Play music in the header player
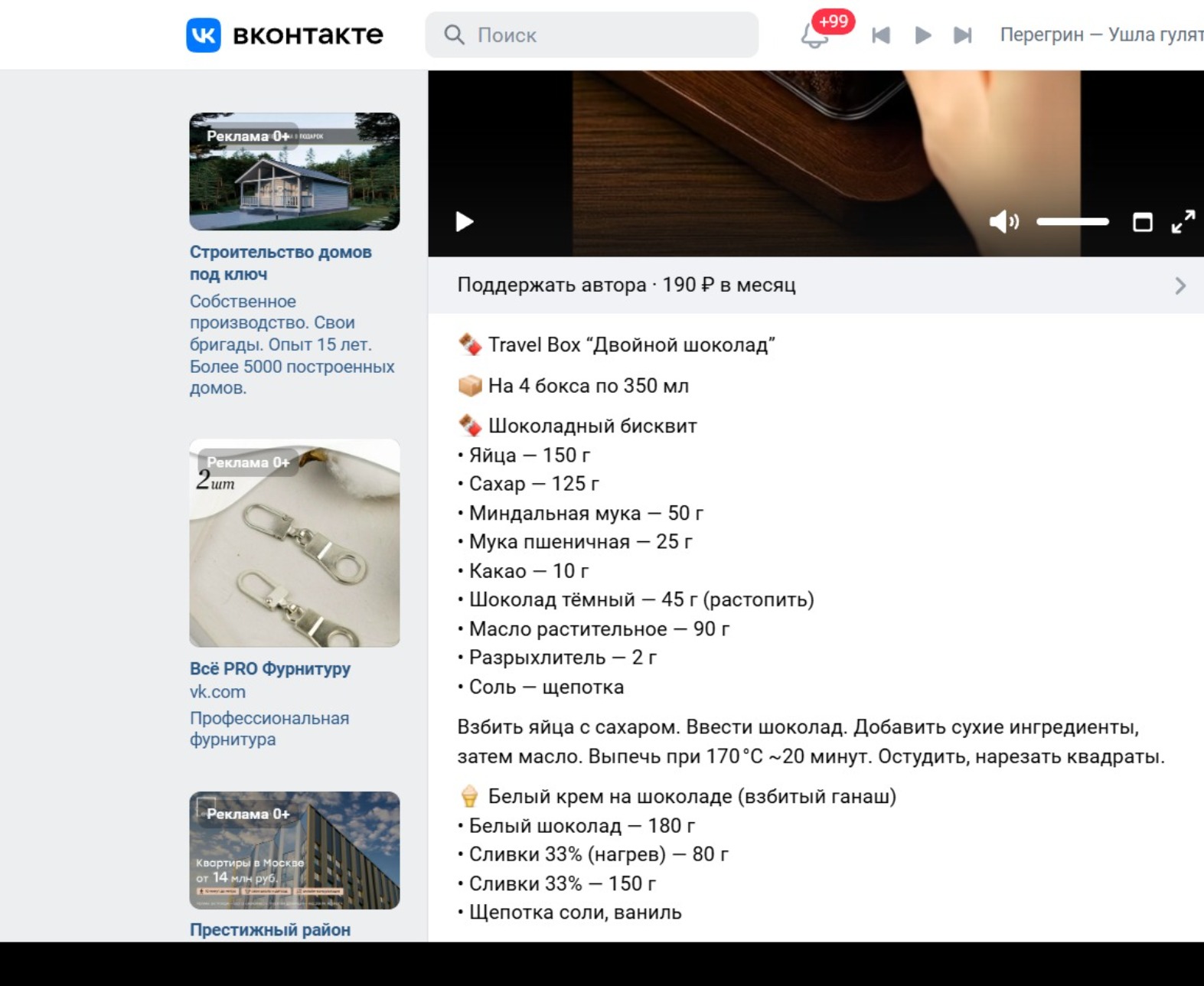The width and height of the screenshot is (1204, 986). [x=922, y=35]
